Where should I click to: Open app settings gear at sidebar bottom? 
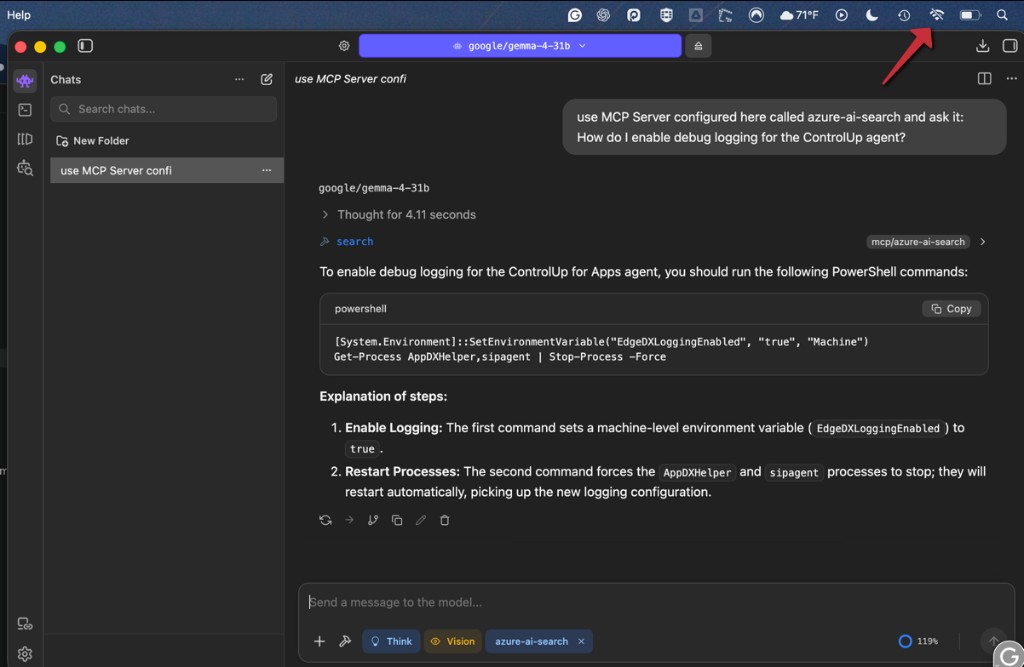tap(25, 653)
